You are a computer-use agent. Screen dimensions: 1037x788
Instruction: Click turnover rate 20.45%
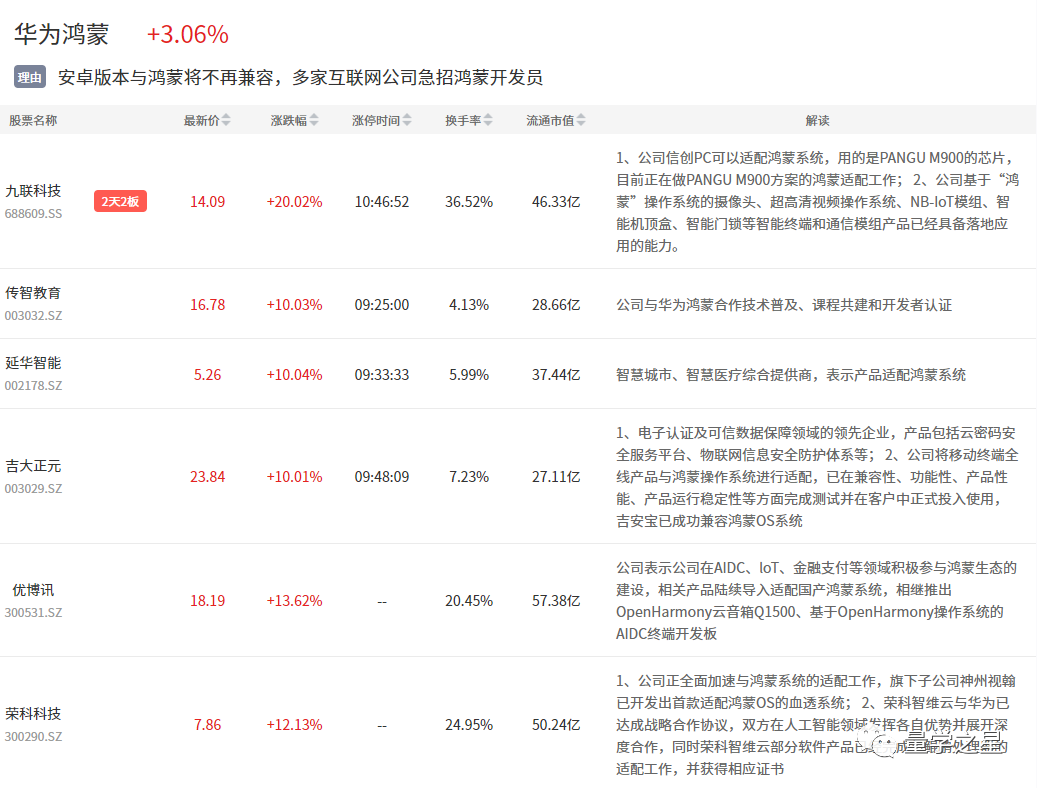pos(469,601)
